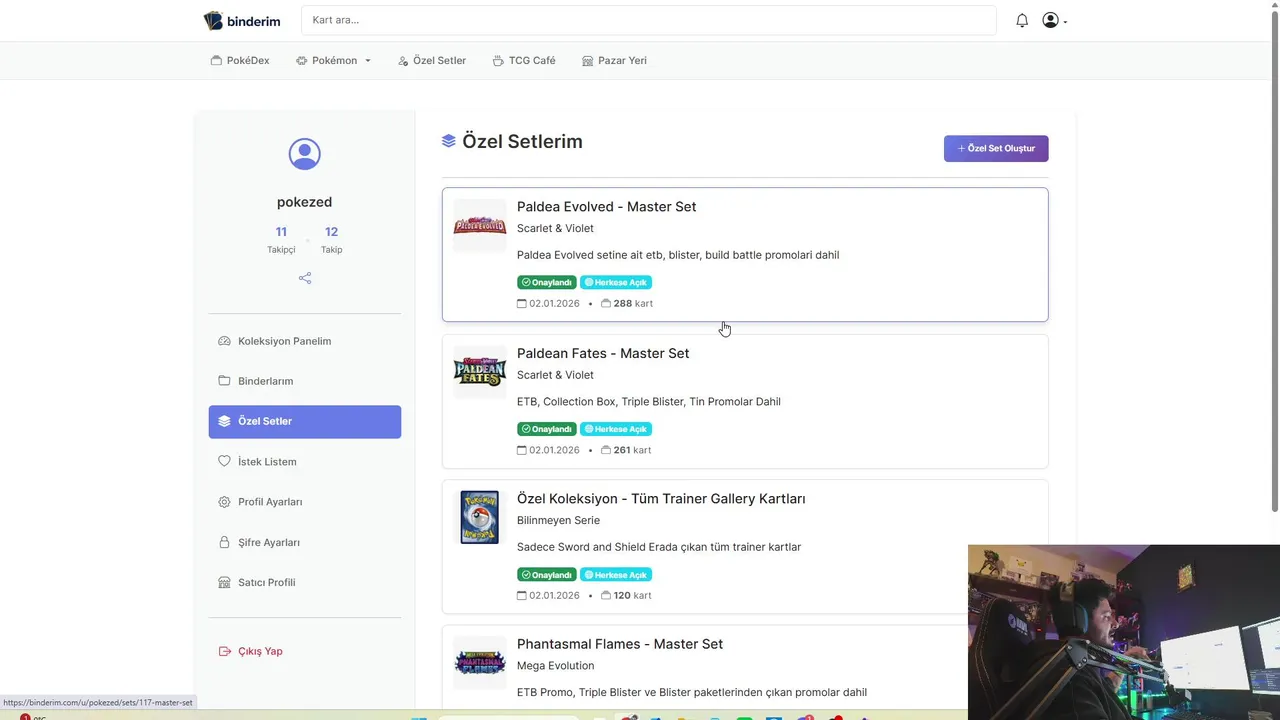Click the Özel Setlerim heading stack icon

(x=449, y=141)
